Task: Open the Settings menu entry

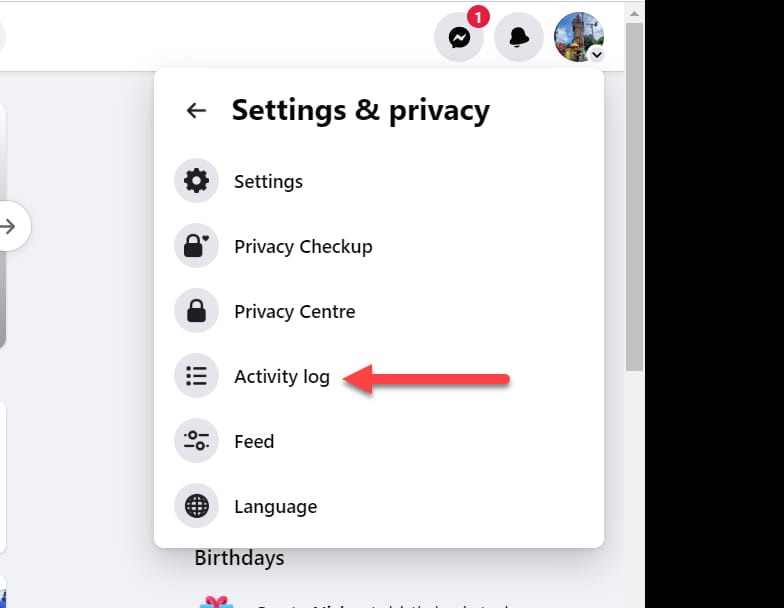Action: coord(378,181)
